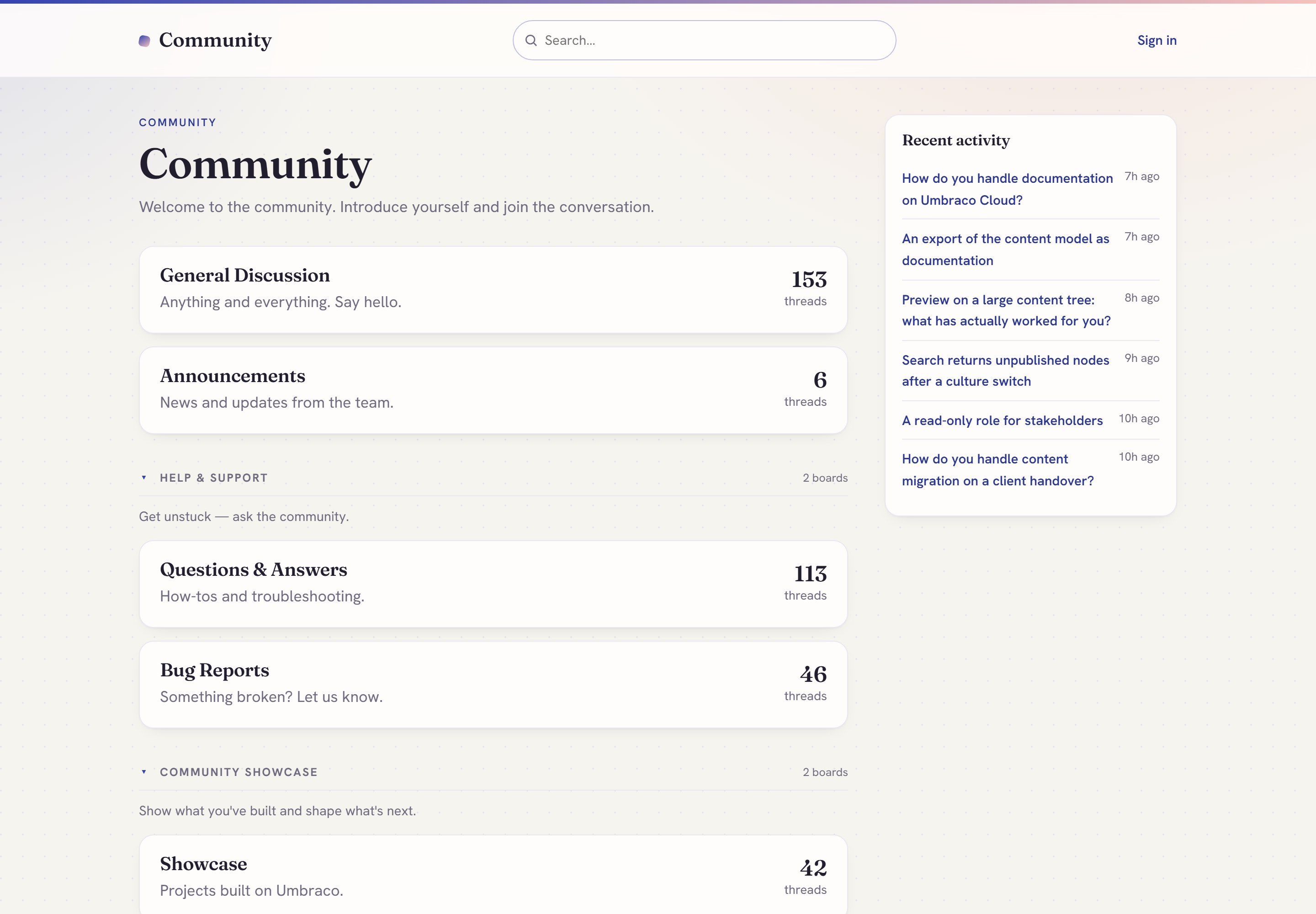The width and height of the screenshot is (1316, 914).
Task: Click 'Projects built on Umbraco.' description
Action: [251, 891]
